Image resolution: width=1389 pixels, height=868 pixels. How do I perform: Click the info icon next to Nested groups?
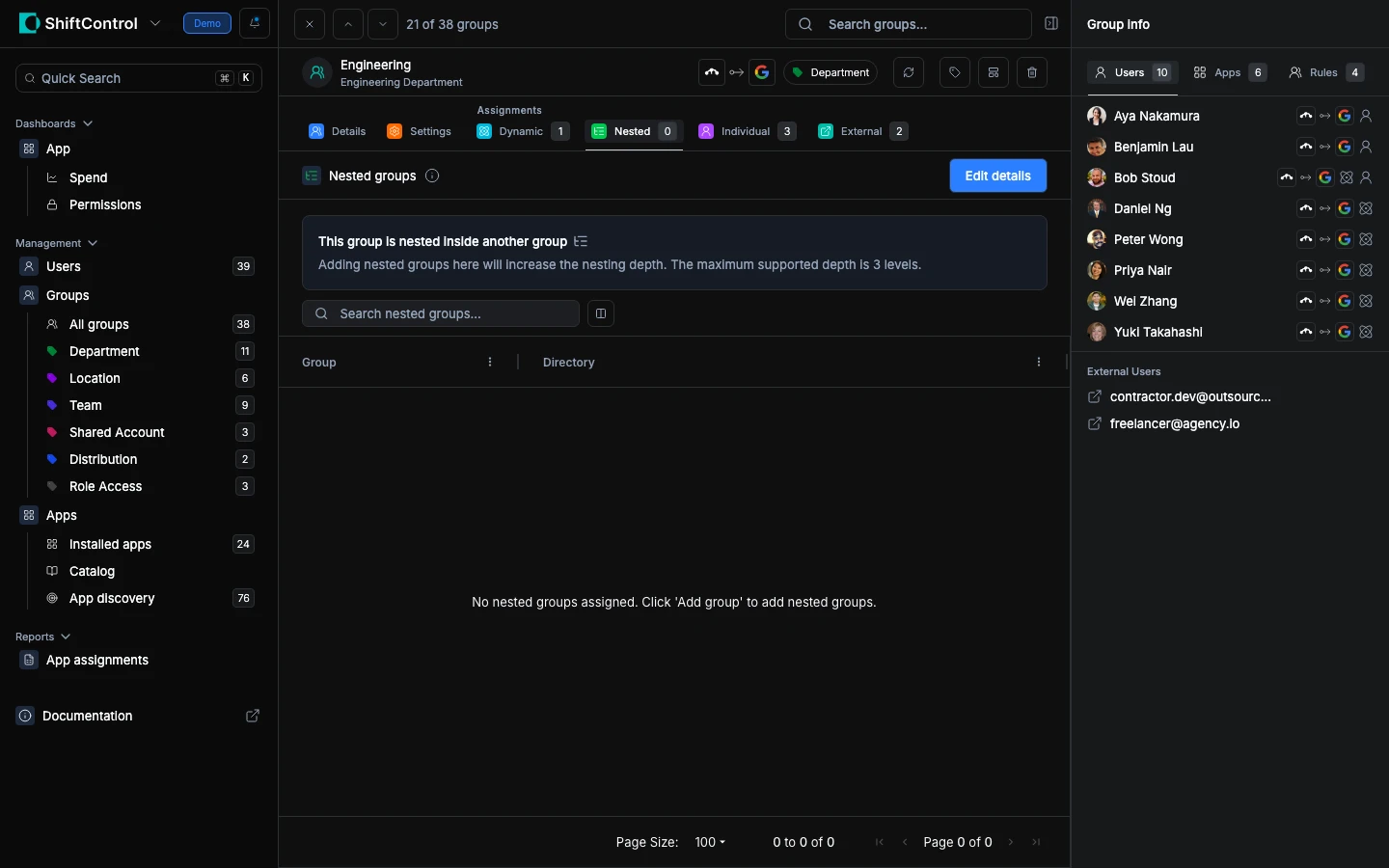click(x=431, y=176)
